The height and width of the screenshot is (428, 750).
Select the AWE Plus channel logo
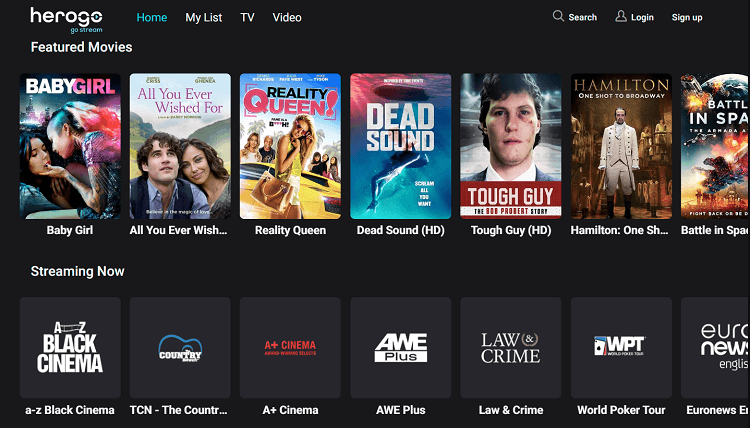pyautogui.click(x=400, y=348)
